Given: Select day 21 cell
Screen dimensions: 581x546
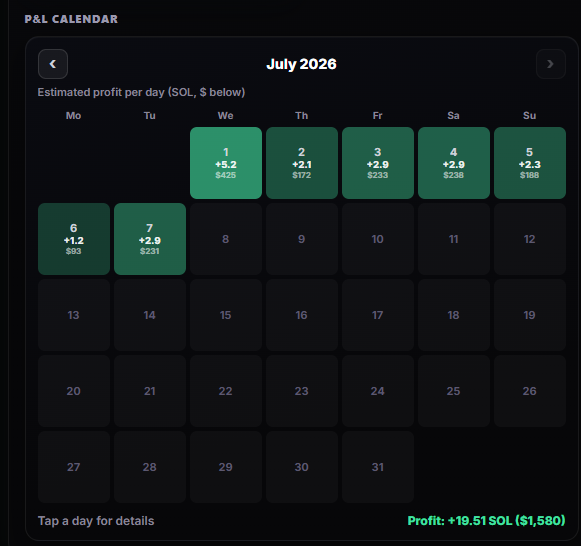Looking at the screenshot, I should point(150,391).
